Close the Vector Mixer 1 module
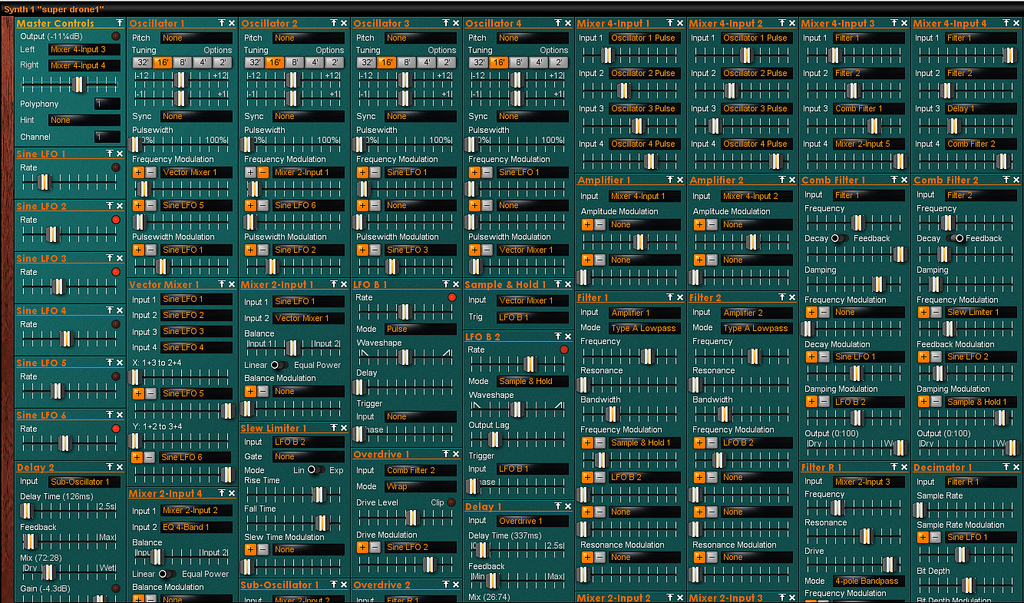This screenshot has width=1024, height=603. coord(231,285)
